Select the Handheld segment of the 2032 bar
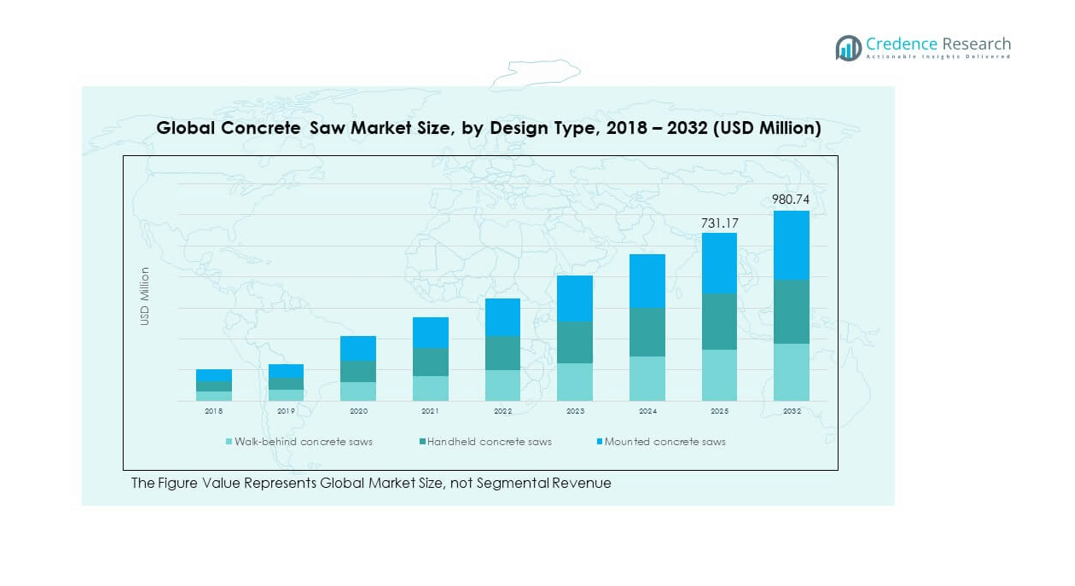Viewport: 1075px width, 586px height. (x=791, y=311)
